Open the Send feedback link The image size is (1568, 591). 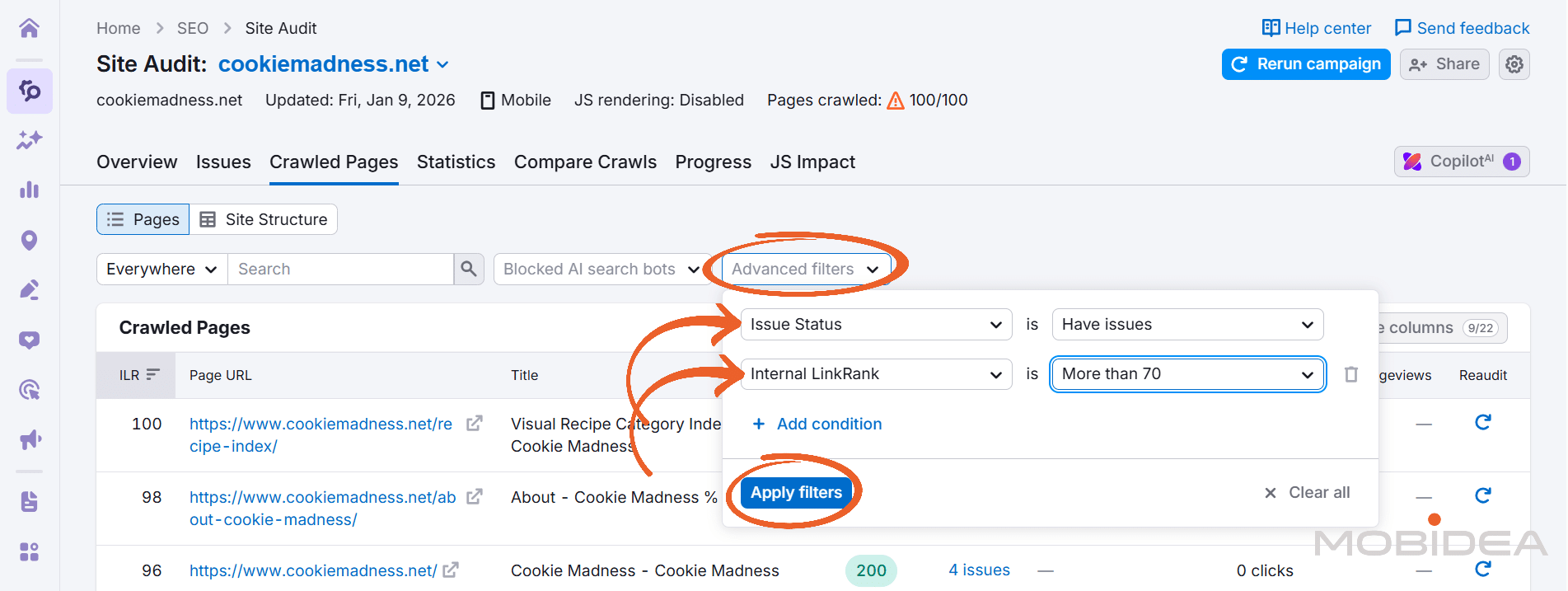click(x=1462, y=28)
